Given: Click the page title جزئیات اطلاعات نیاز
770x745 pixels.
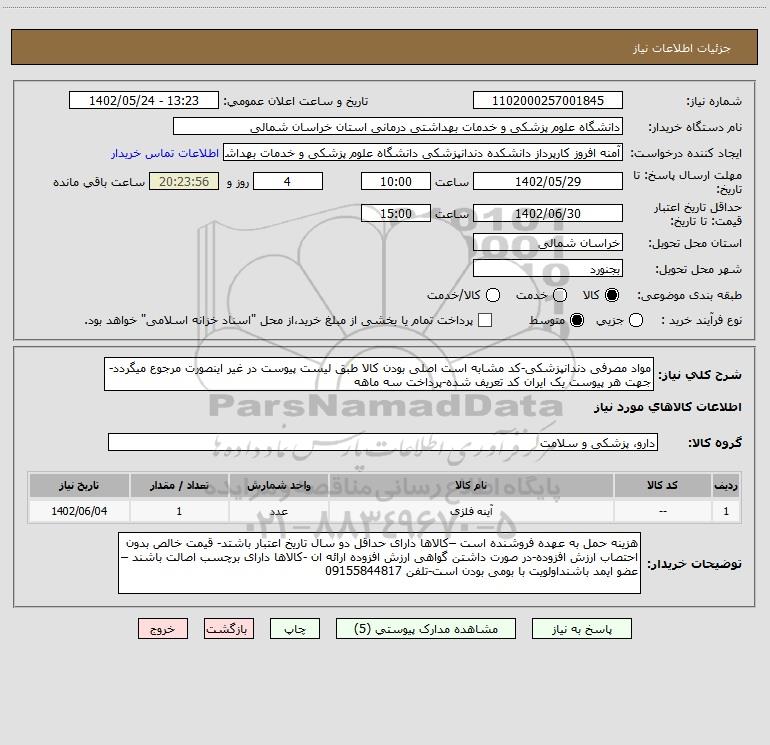Looking at the screenshot, I should click(x=682, y=48).
